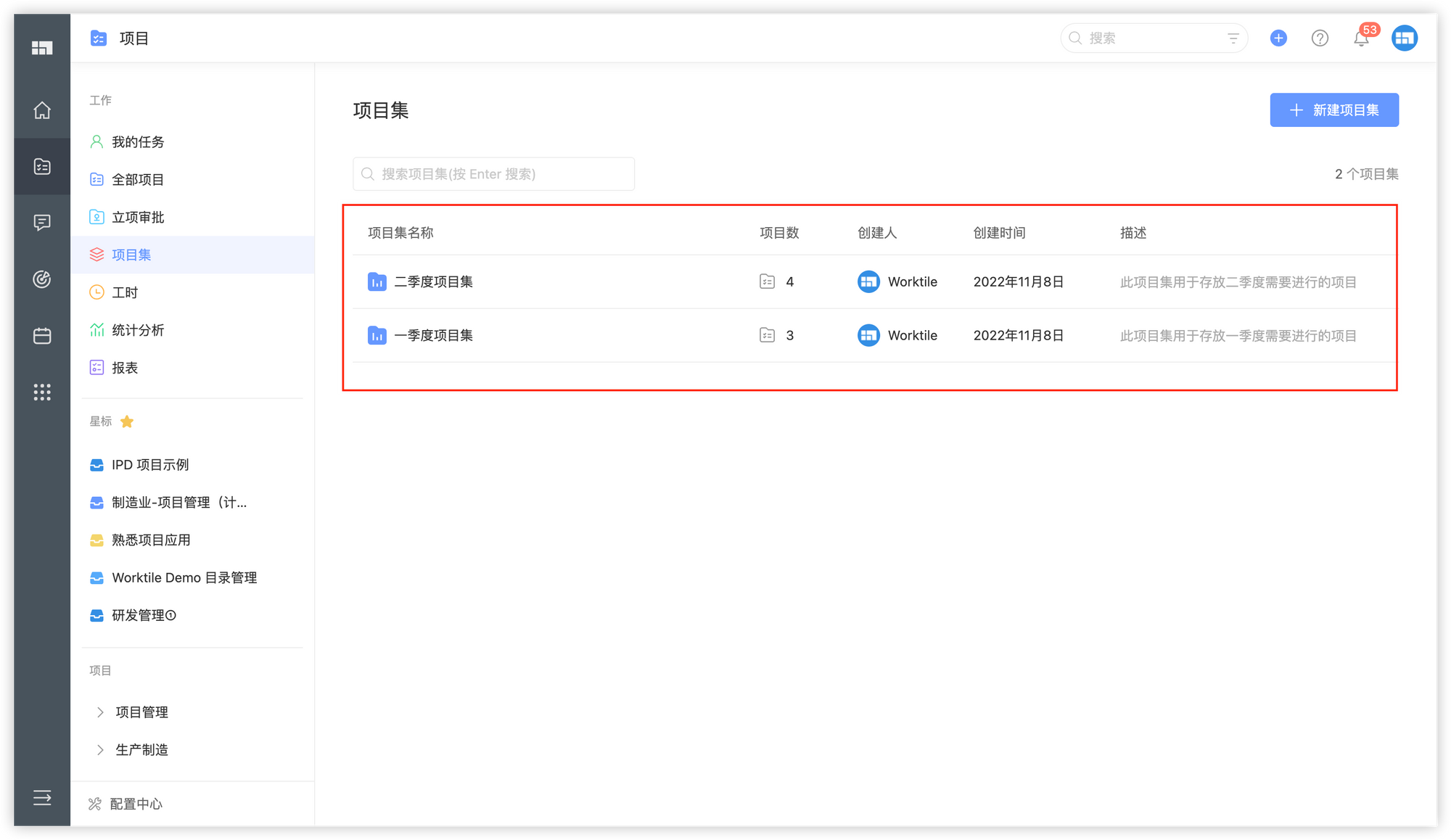The height and width of the screenshot is (840, 1451).
Task: Expand the 项目管理 group
Action: [141, 712]
